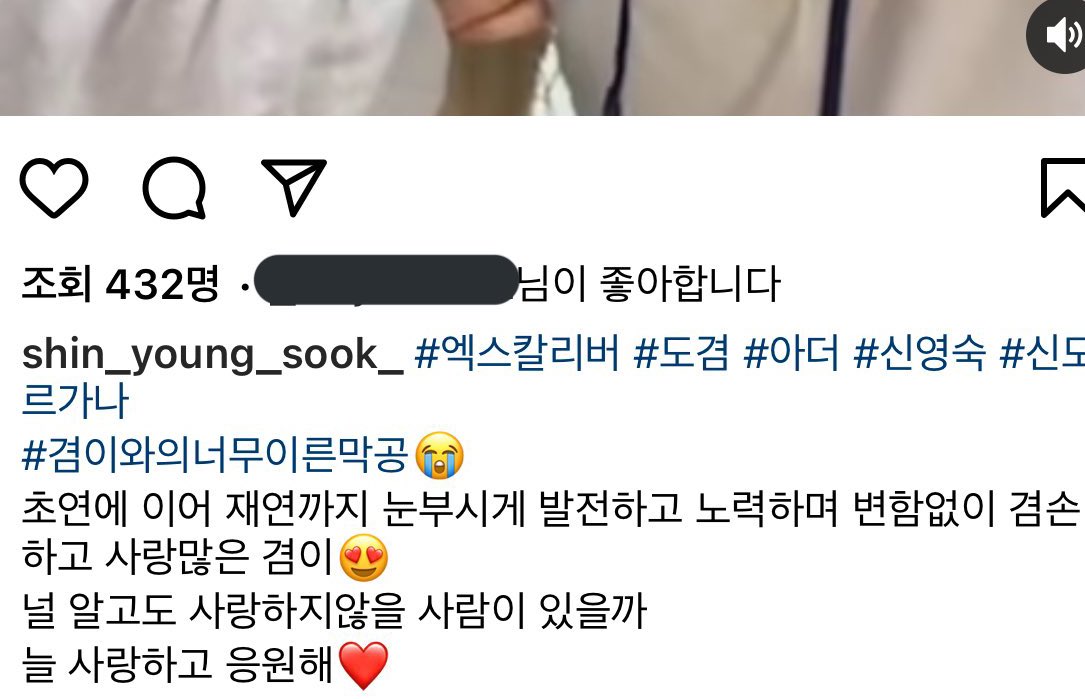
Task: Tap the 님이 좋아합니다 likes text
Action: click(x=650, y=283)
